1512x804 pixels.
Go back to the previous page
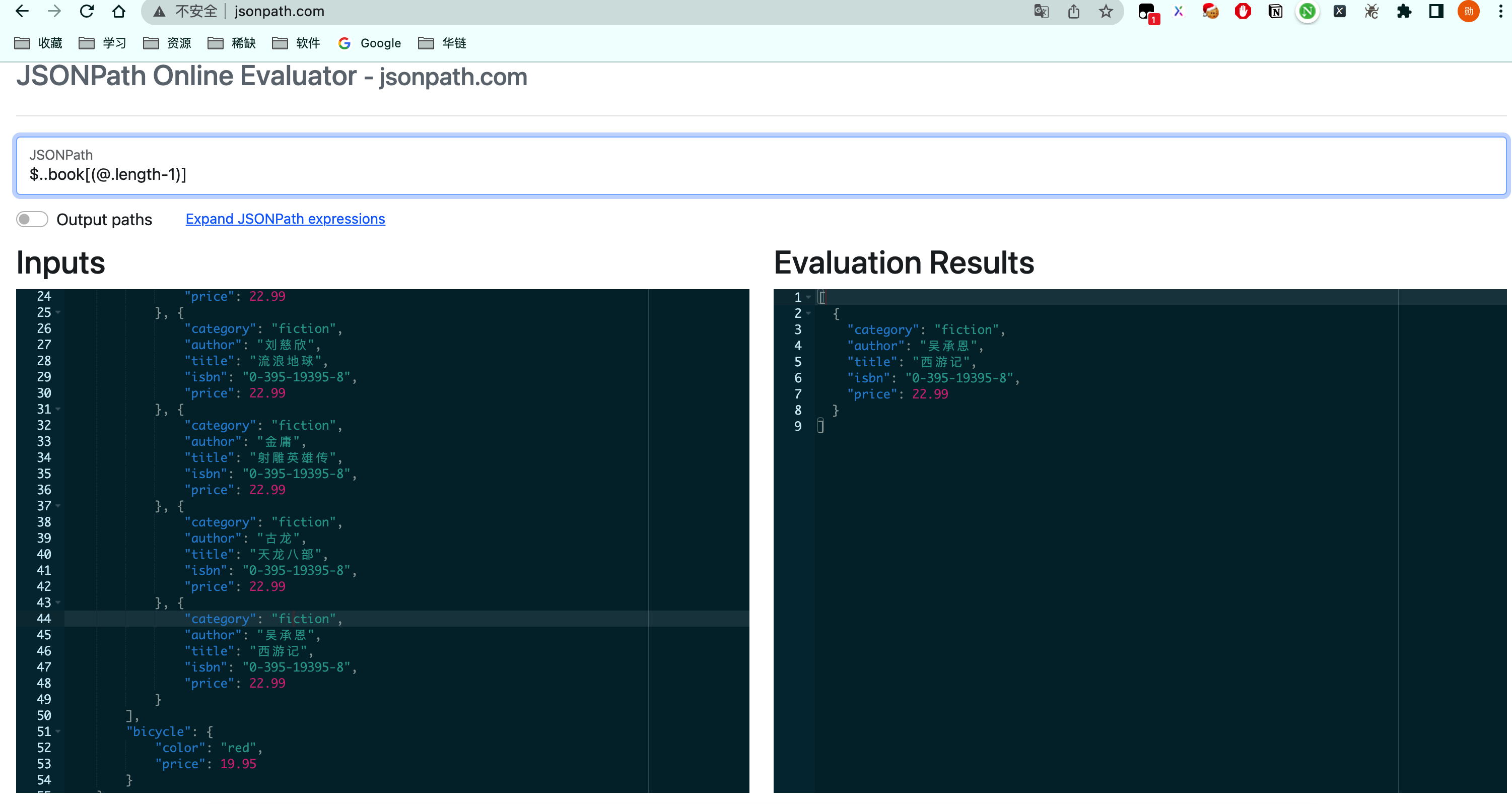pos(22,11)
